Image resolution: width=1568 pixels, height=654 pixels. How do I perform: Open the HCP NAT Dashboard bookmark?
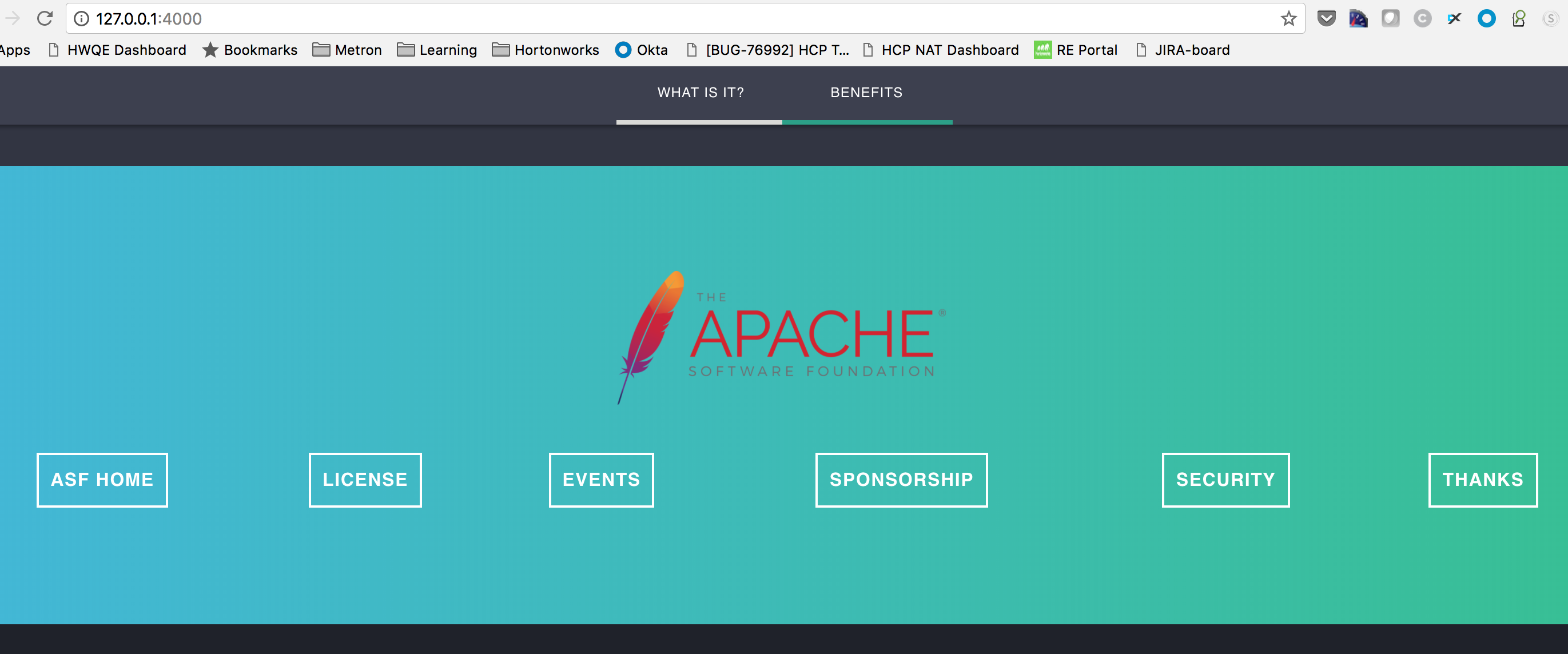click(x=941, y=50)
